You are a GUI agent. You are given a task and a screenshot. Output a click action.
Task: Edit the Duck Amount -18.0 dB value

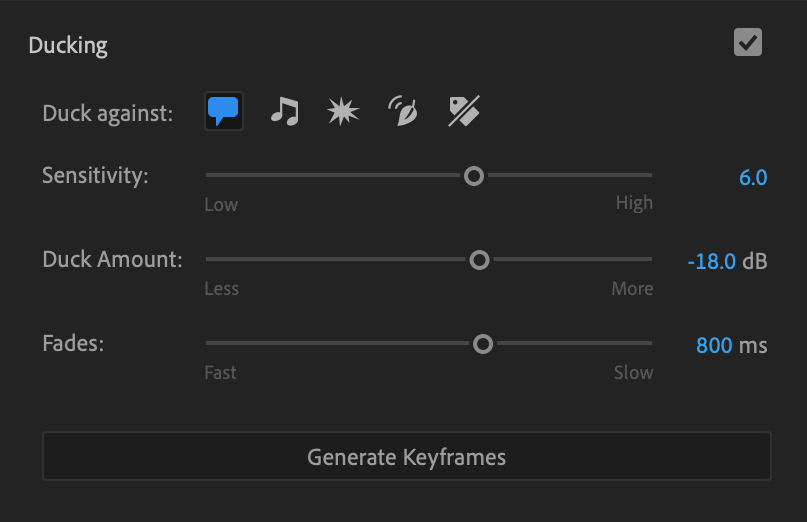(712, 262)
